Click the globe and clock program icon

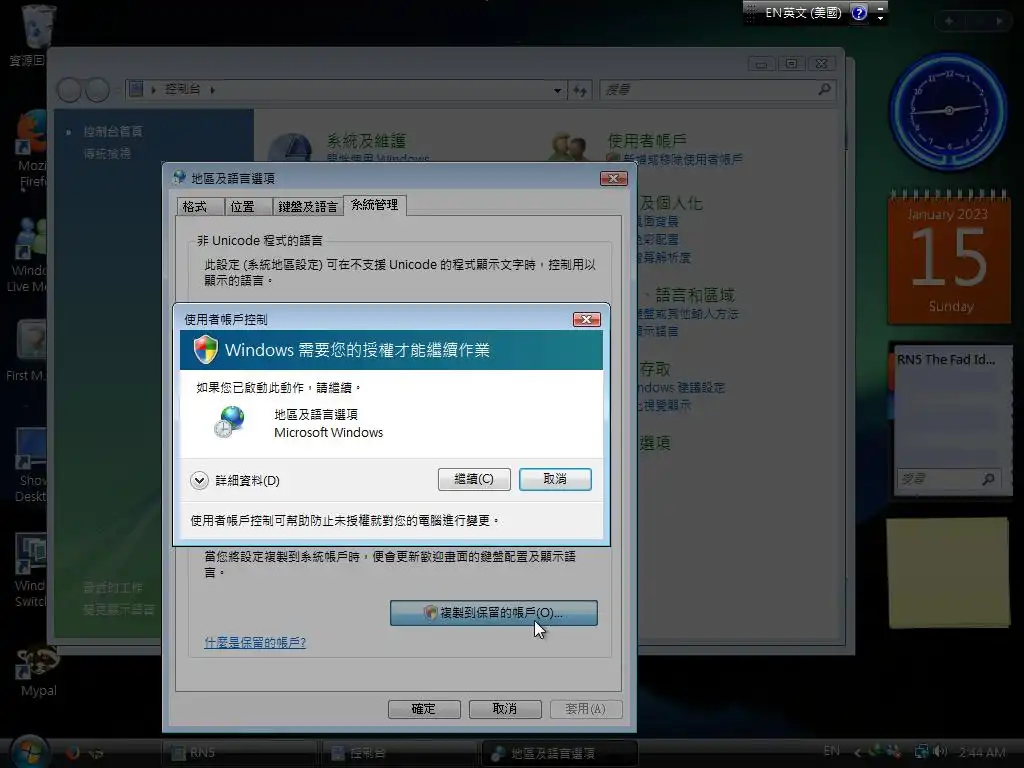[x=230, y=421]
